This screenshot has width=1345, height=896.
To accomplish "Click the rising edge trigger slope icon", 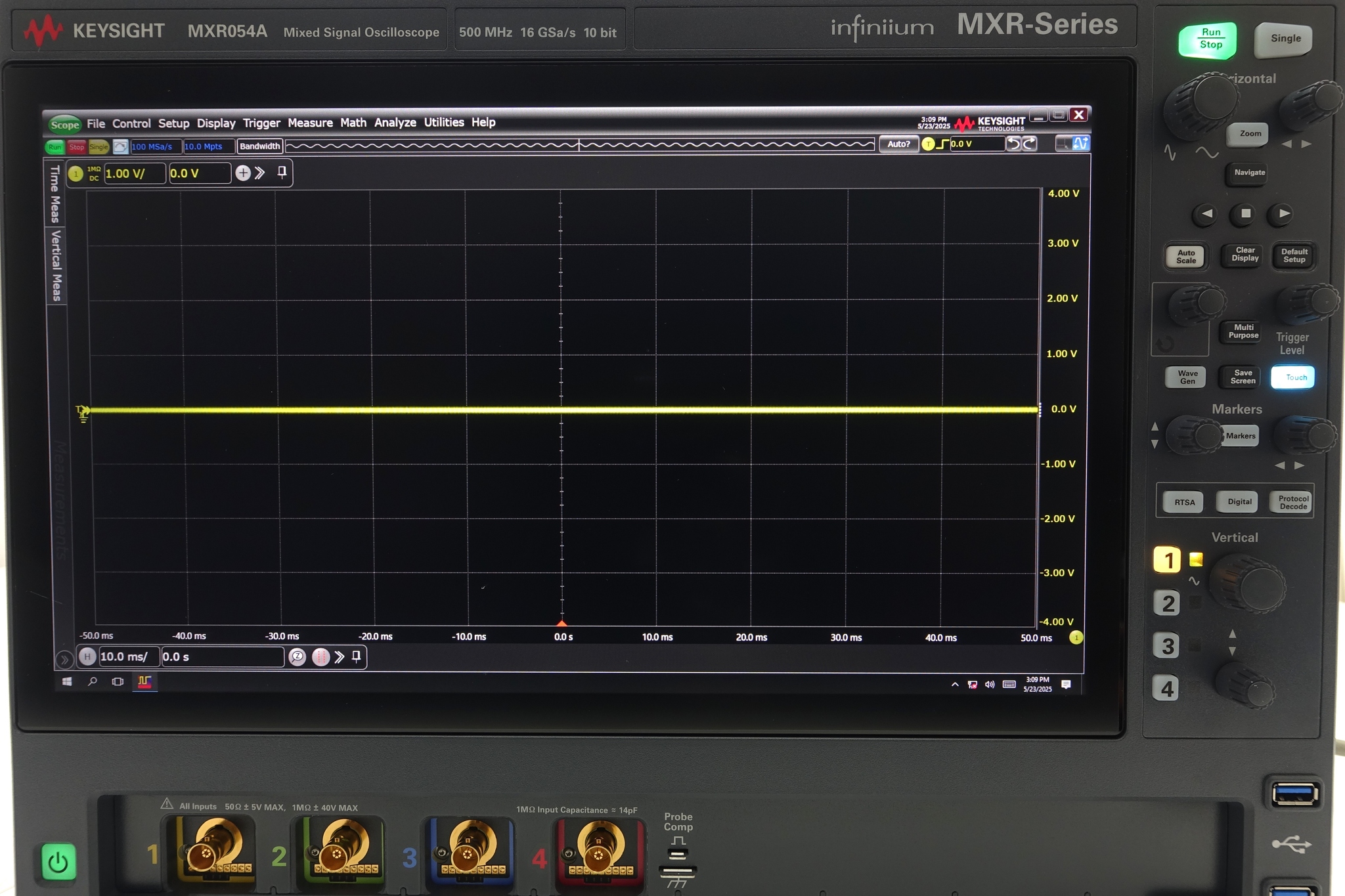I will point(942,144).
